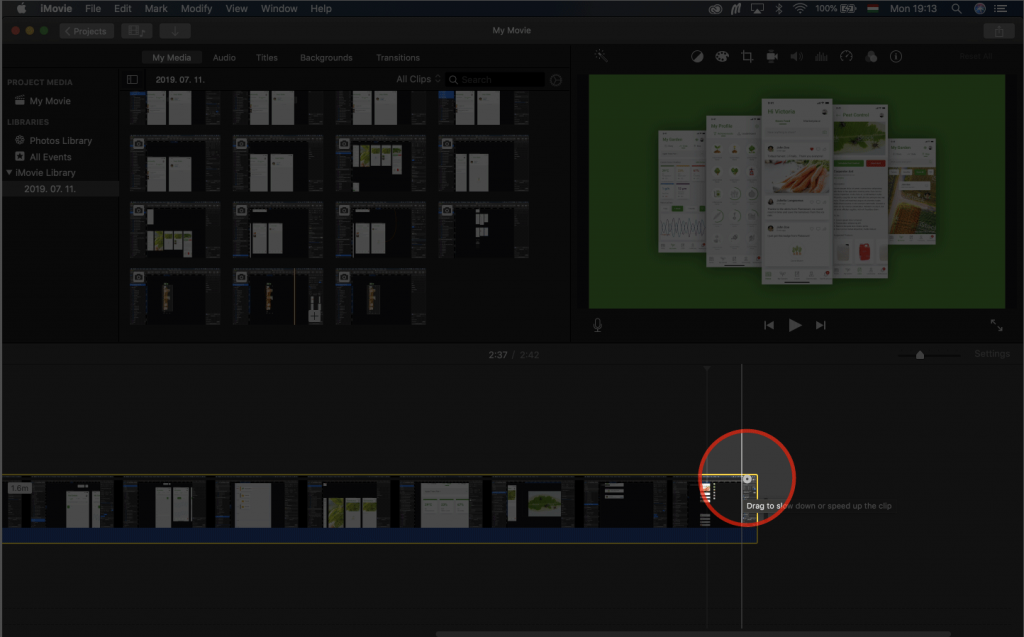This screenshot has width=1024, height=637.
Task: Skip to next clip
Action: click(821, 325)
